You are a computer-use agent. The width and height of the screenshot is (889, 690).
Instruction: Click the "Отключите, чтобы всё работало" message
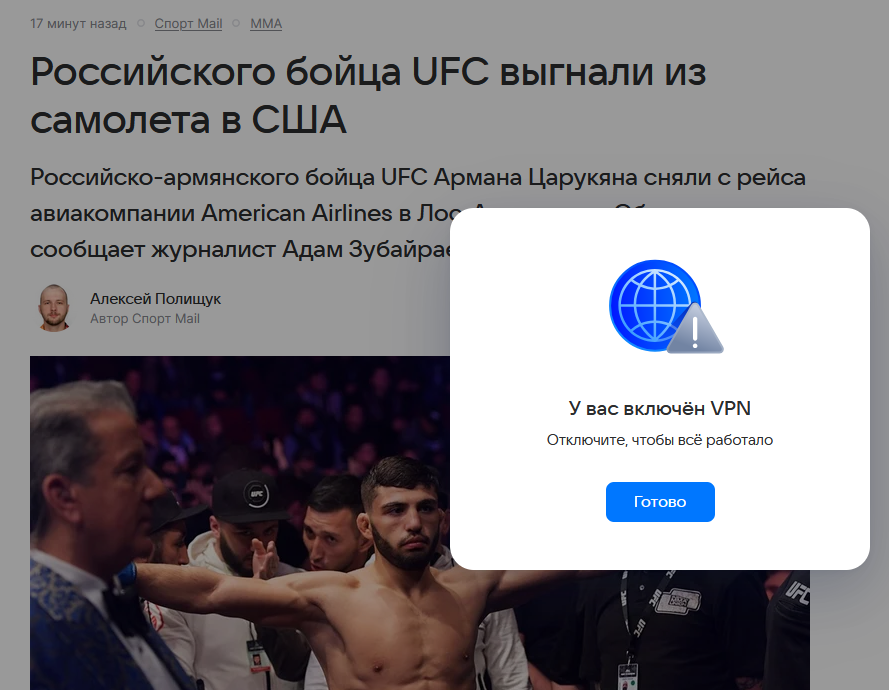pyautogui.click(x=660, y=440)
